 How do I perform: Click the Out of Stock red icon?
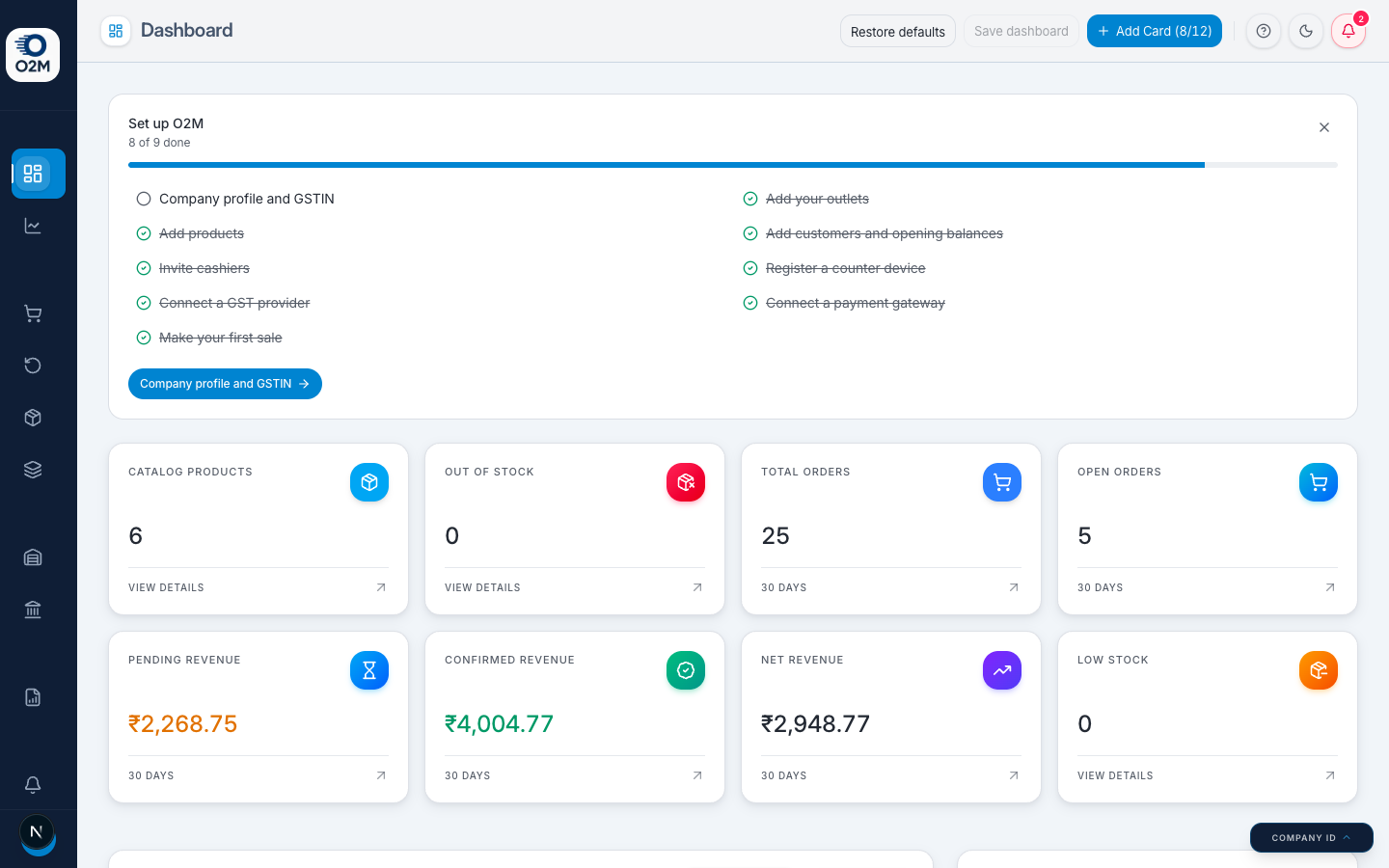pos(686,482)
